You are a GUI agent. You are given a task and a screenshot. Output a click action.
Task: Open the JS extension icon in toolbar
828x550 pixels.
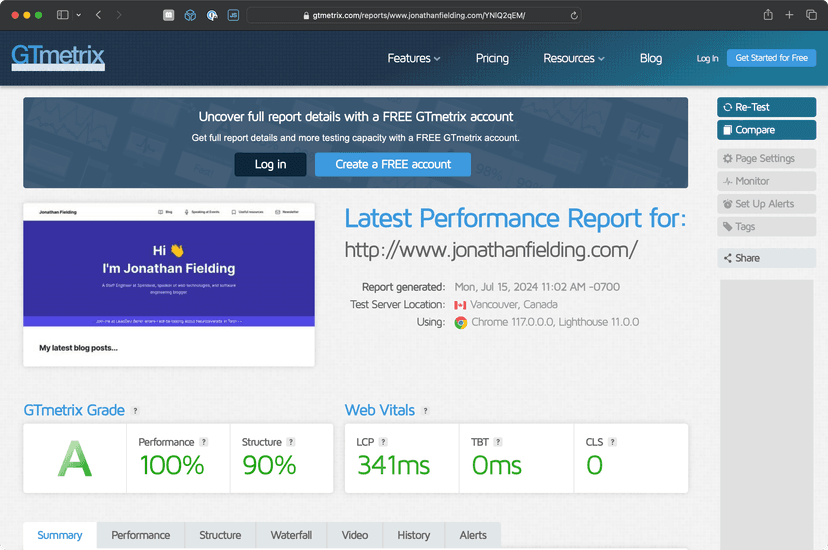pyautogui.click(x=233, y=15)
